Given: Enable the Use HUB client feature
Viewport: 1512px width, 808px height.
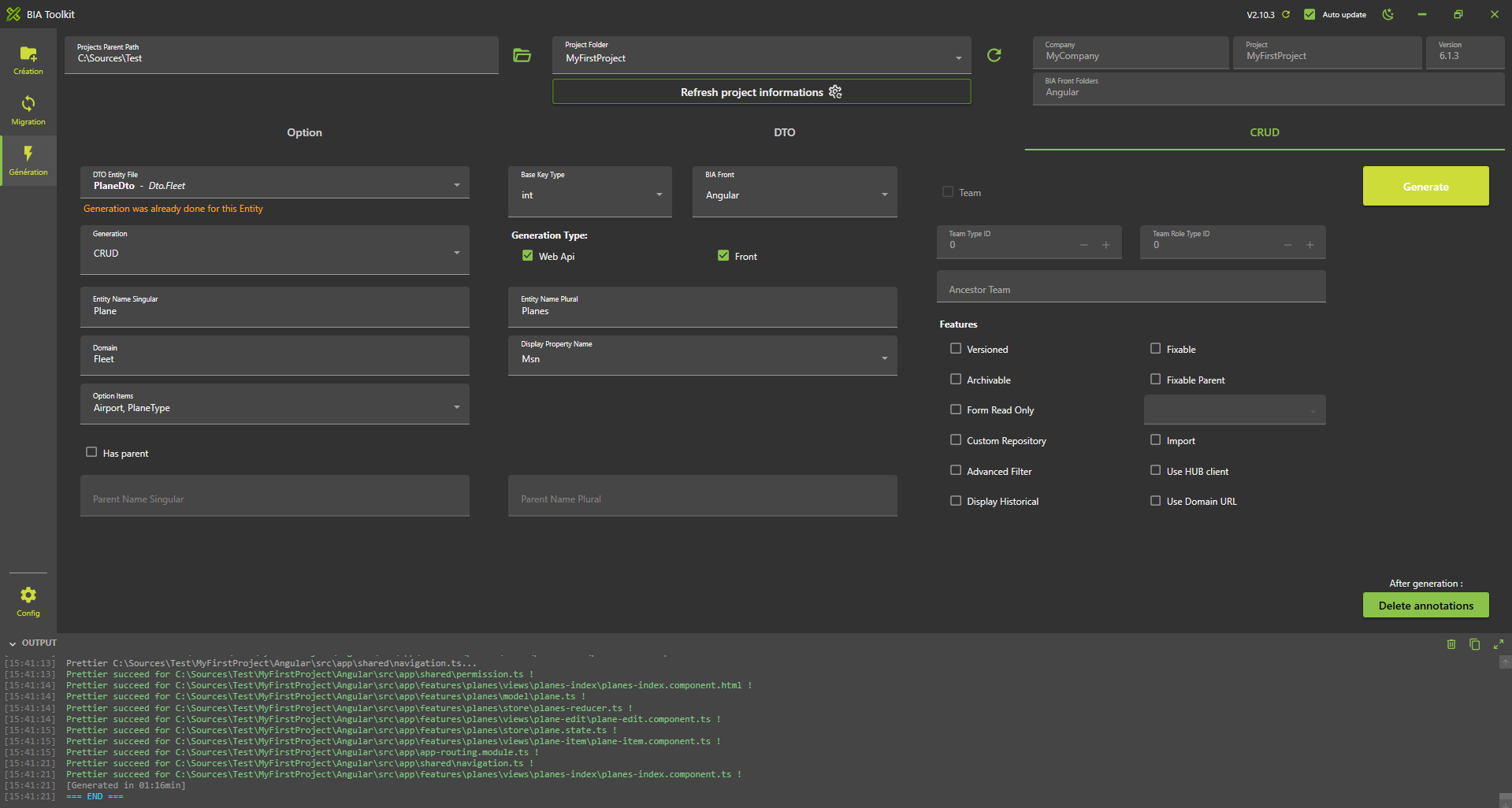Looking at the screenshot, I should pos(1156,470).
